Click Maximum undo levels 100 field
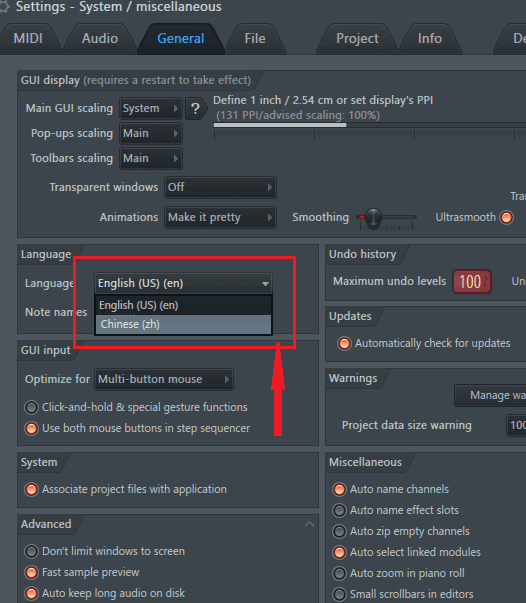Viewport: 526px width, 603px height. coord(472,282)
